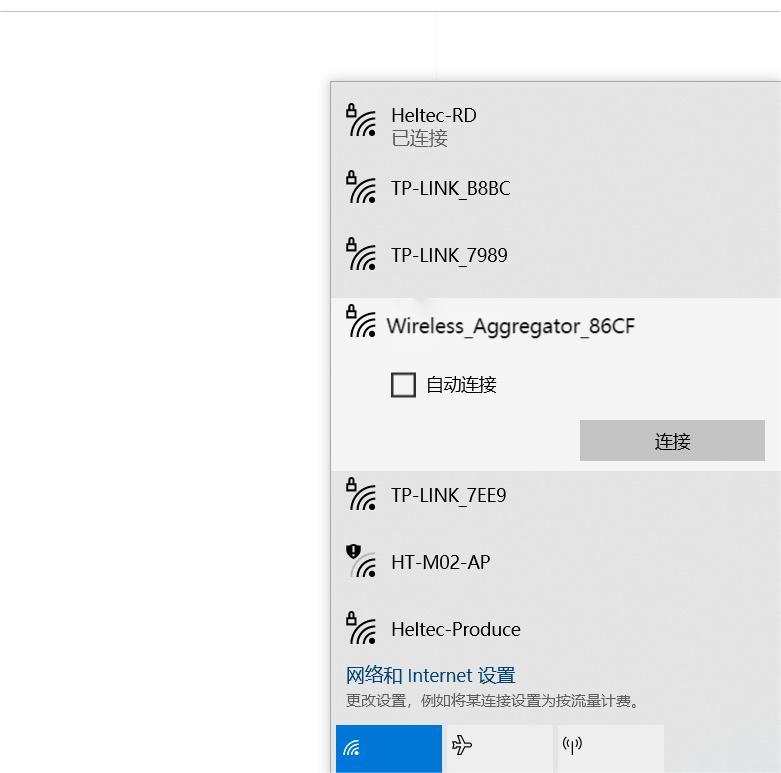The width and height of the screenshot is (781, 773).
Task: Toggle the Wi-Fi quick action tile
Action: [388, 748]
